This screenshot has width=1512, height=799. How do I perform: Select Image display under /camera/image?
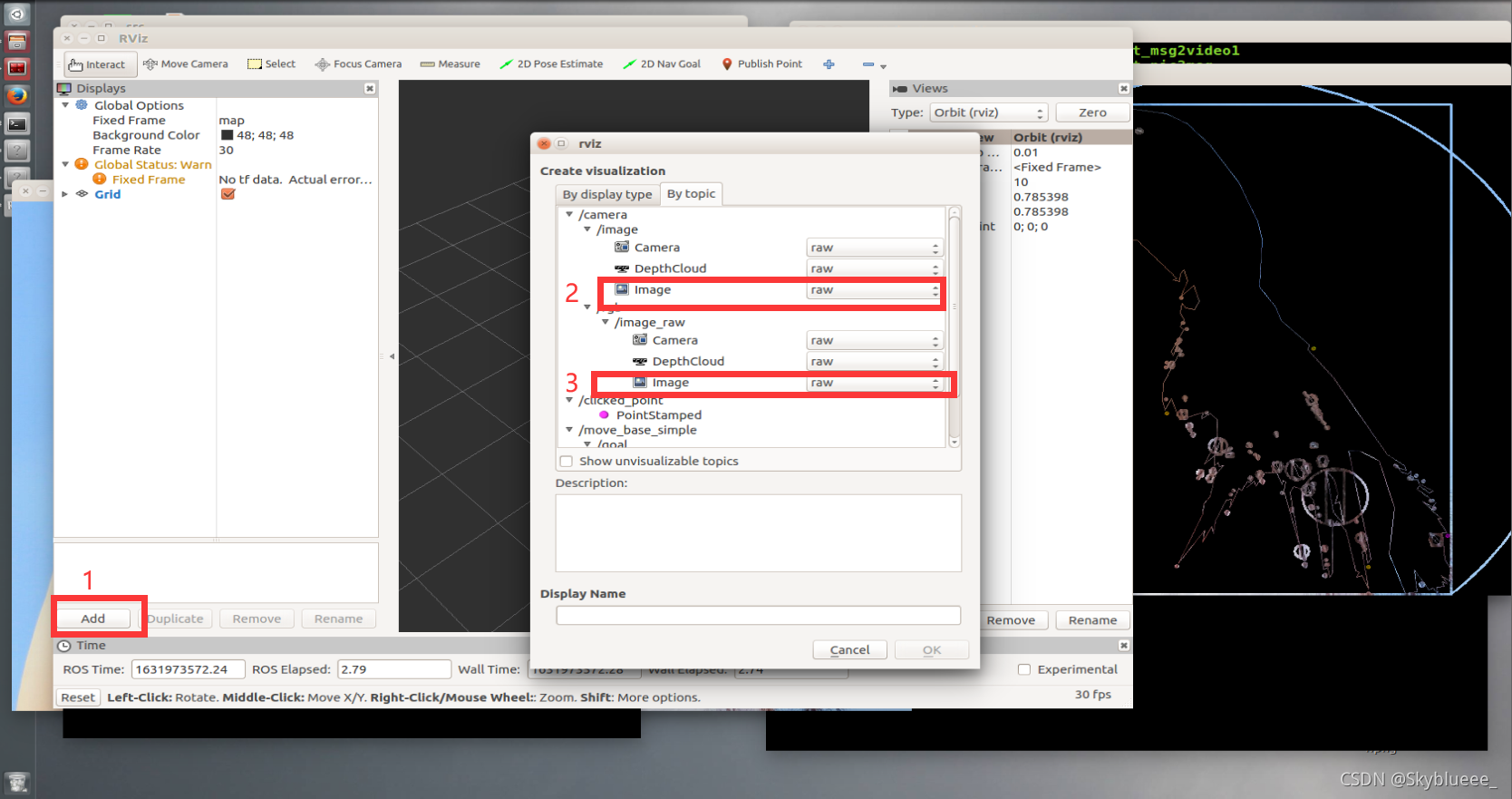(x=652, y=290)
